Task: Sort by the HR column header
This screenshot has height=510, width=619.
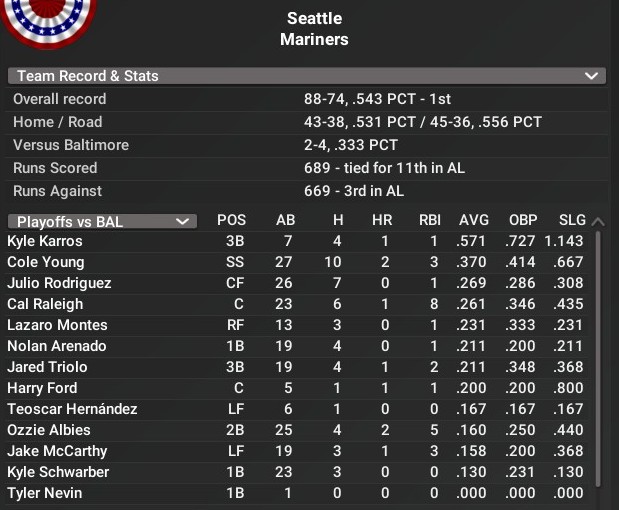Action: pyautogui.click(x=380, y=221)
